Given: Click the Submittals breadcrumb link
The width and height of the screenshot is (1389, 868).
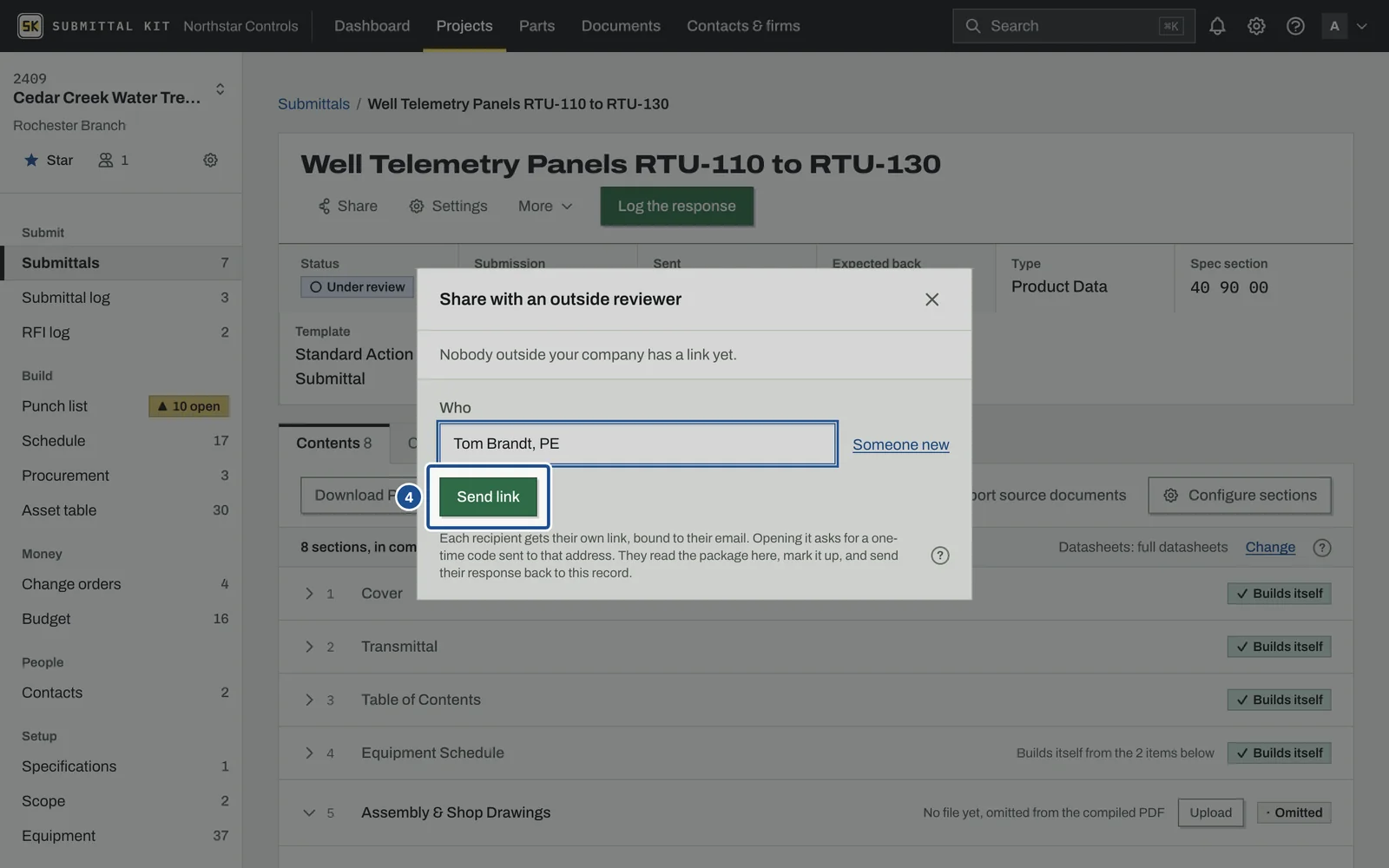Looking at the screenshot, I should pyautogui.click(x=313, y=104).
